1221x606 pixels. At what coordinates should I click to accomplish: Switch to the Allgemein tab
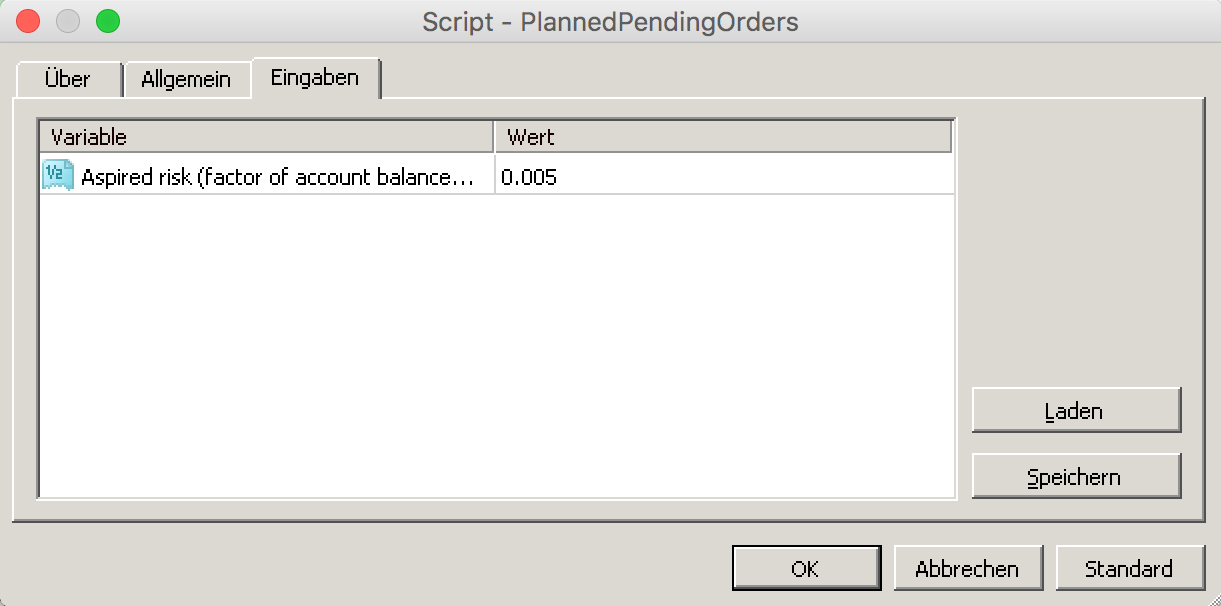[x=187, y=79]
